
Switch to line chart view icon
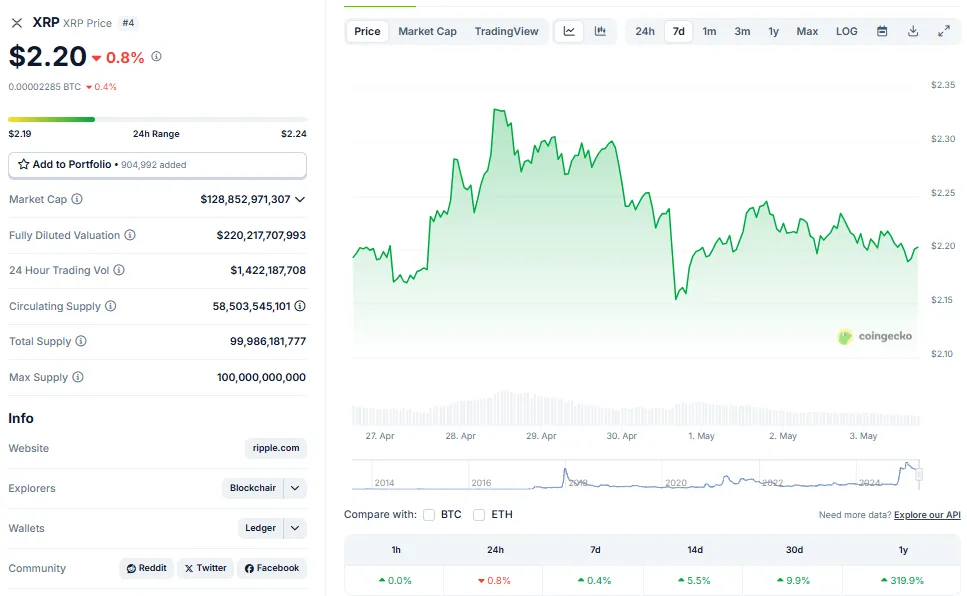pos(569,31)
